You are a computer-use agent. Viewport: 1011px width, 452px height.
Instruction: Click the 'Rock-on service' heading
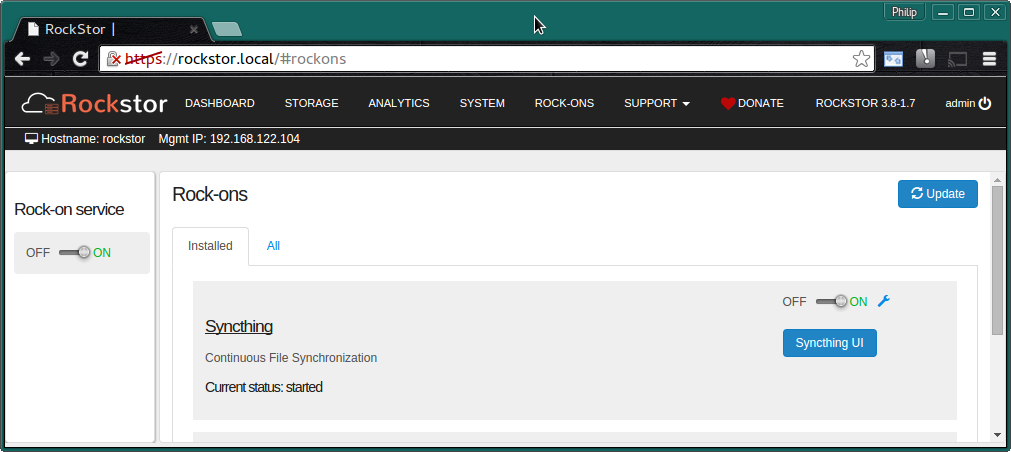pos(69,210)
